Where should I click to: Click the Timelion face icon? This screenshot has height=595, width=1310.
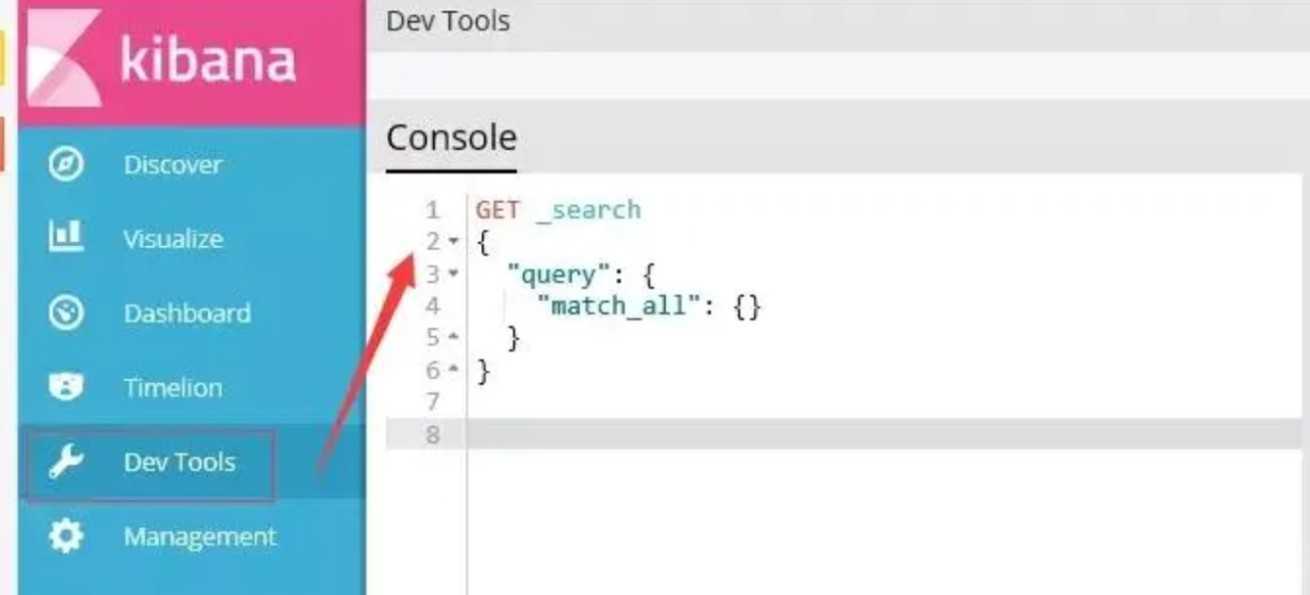pos(66,387)
